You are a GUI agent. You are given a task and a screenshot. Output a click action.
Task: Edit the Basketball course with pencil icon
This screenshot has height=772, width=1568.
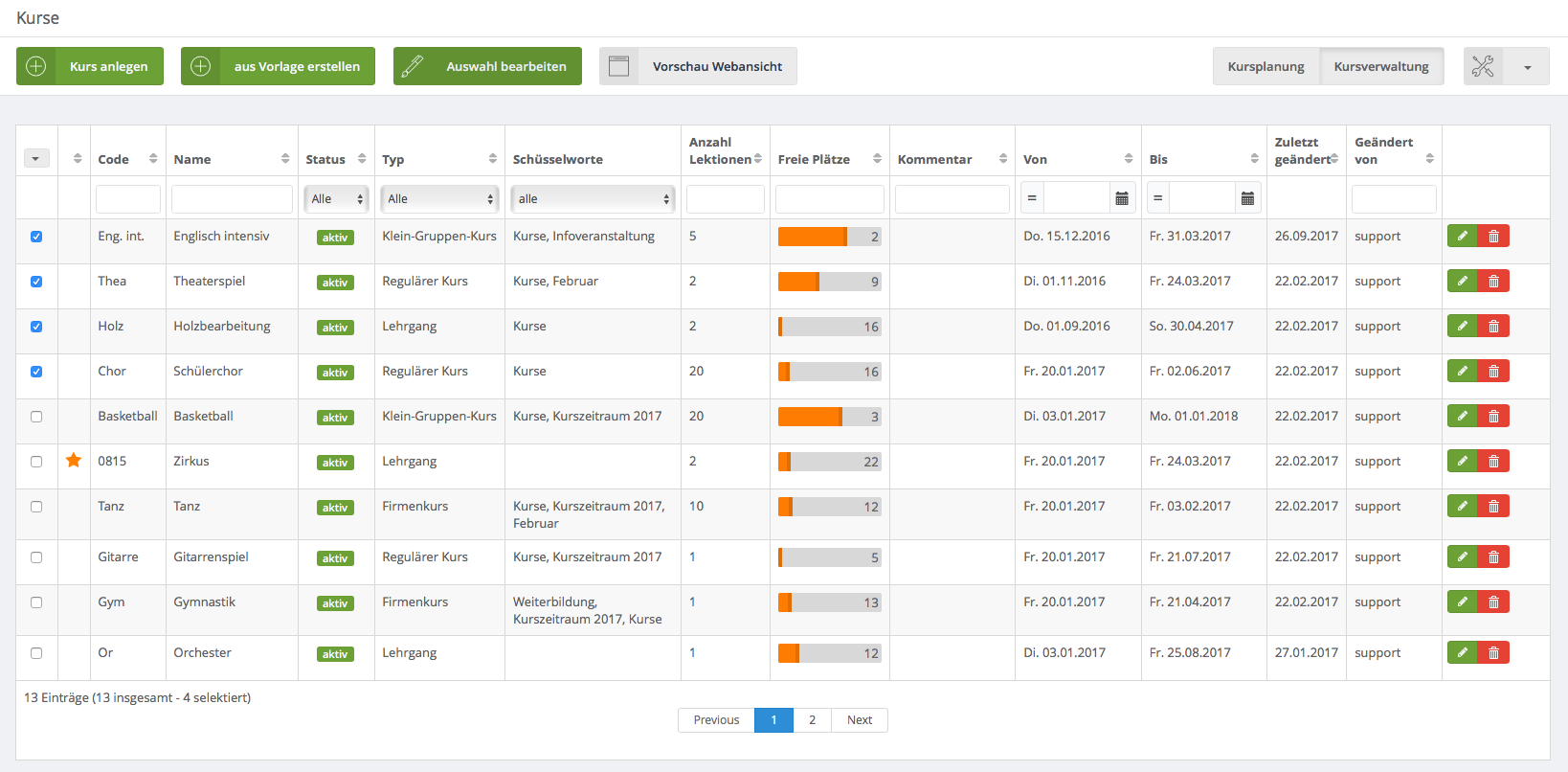(x=1463, y=416)
